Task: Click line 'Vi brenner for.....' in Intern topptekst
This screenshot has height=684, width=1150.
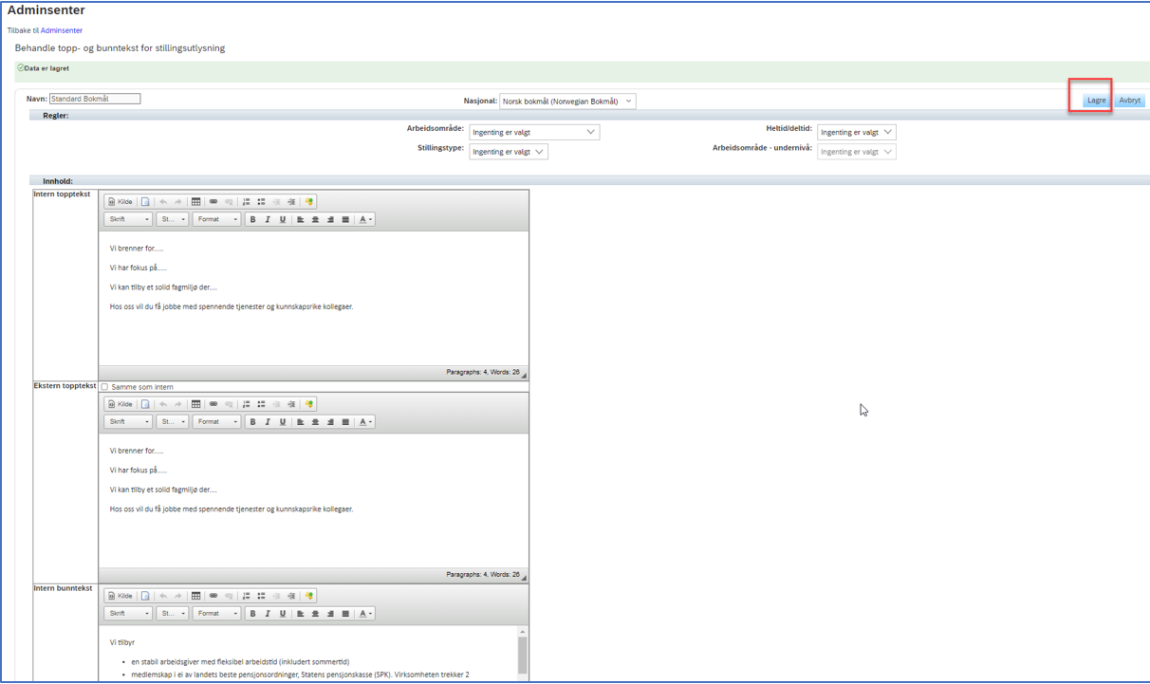Action: click(136, 249)
